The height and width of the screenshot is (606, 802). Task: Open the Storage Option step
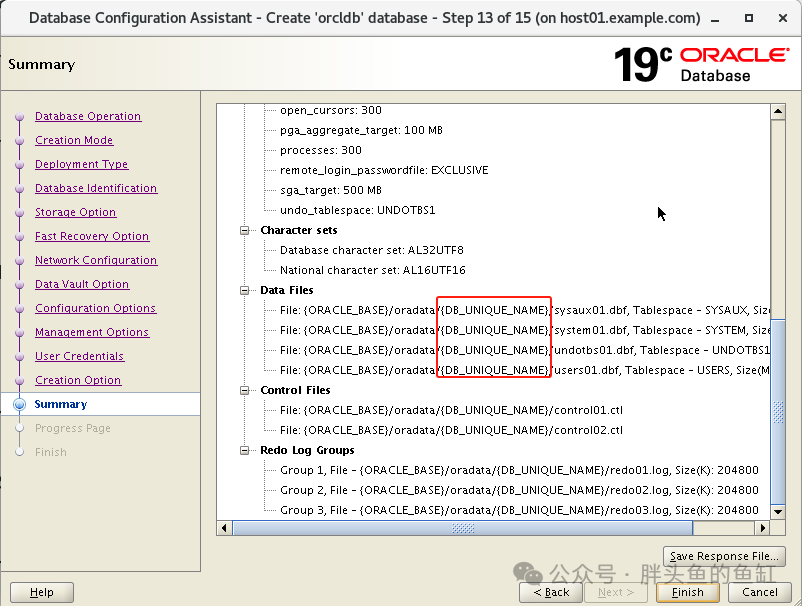pos(75,212)
